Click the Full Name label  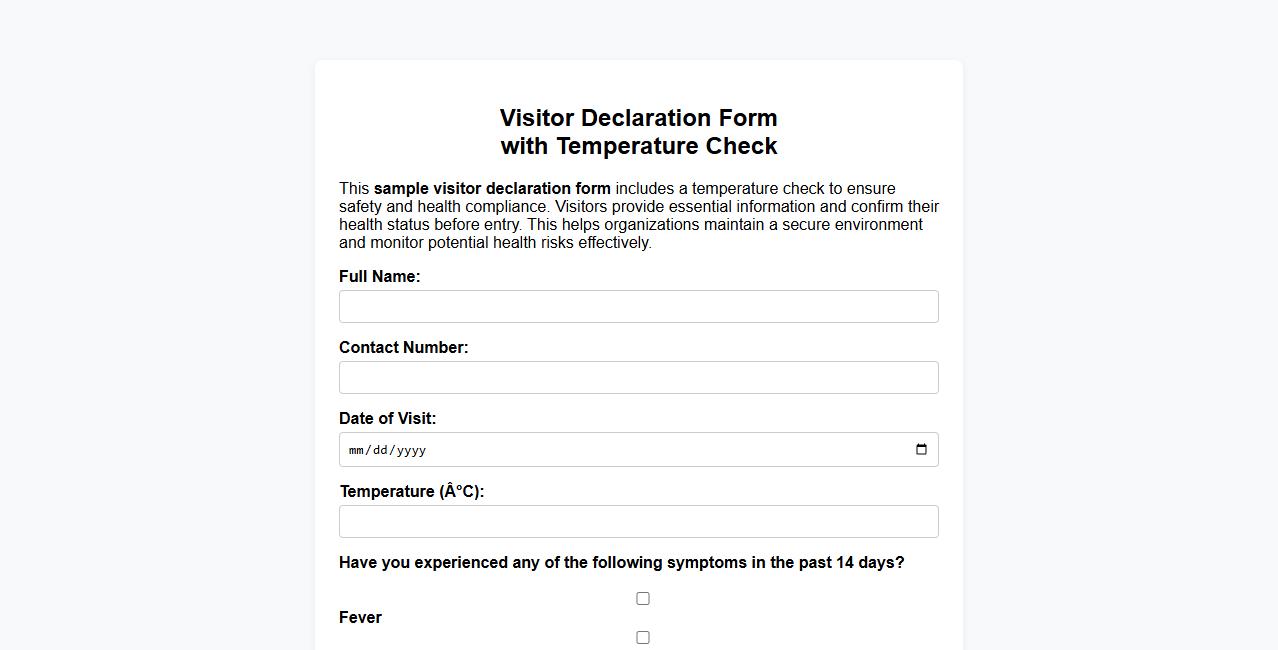[x=379, y=276]
